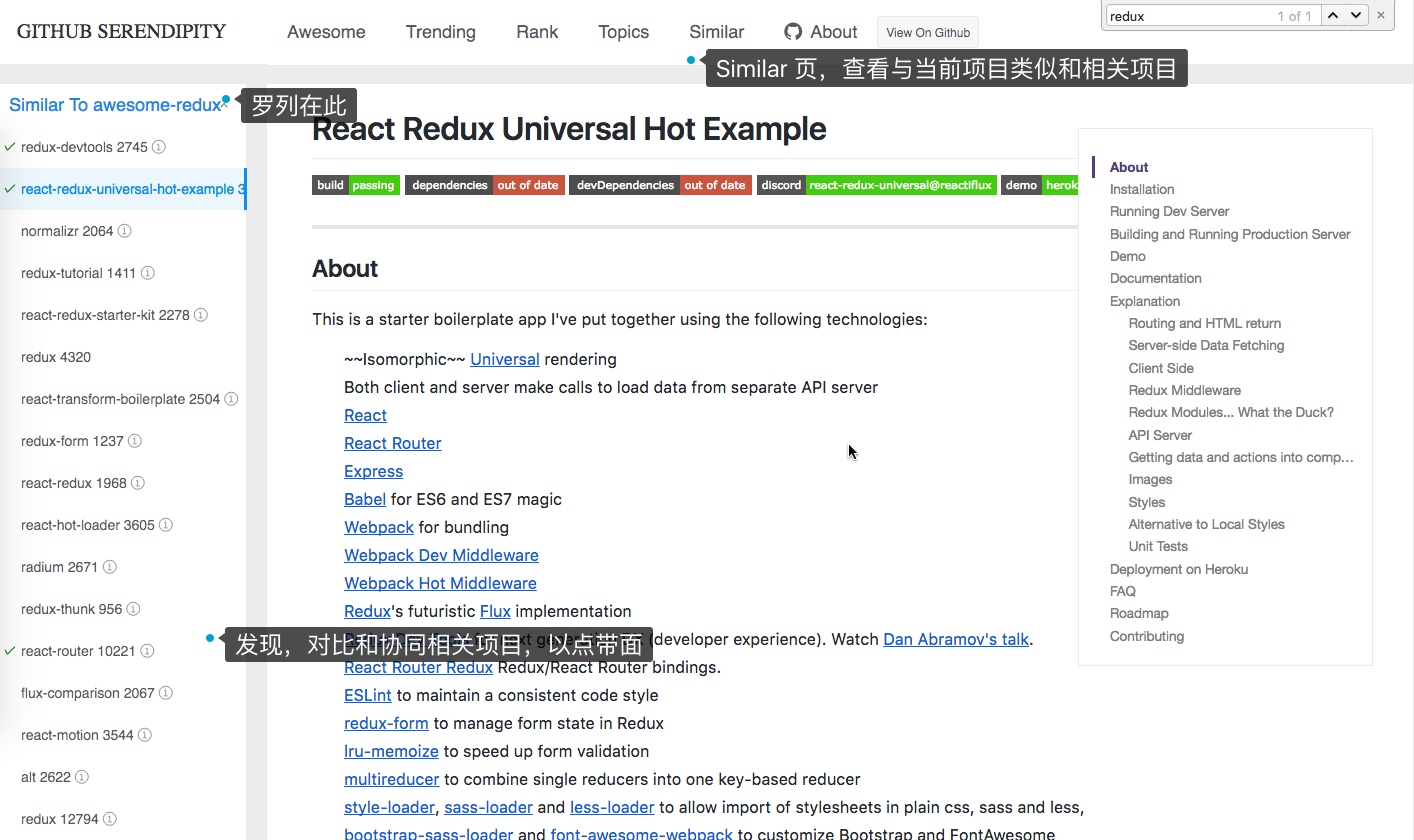Click the info icon beside react-redux-starter-kit 2278
Viewport: 1414px width, 840px height.
[x=201, y=315]
